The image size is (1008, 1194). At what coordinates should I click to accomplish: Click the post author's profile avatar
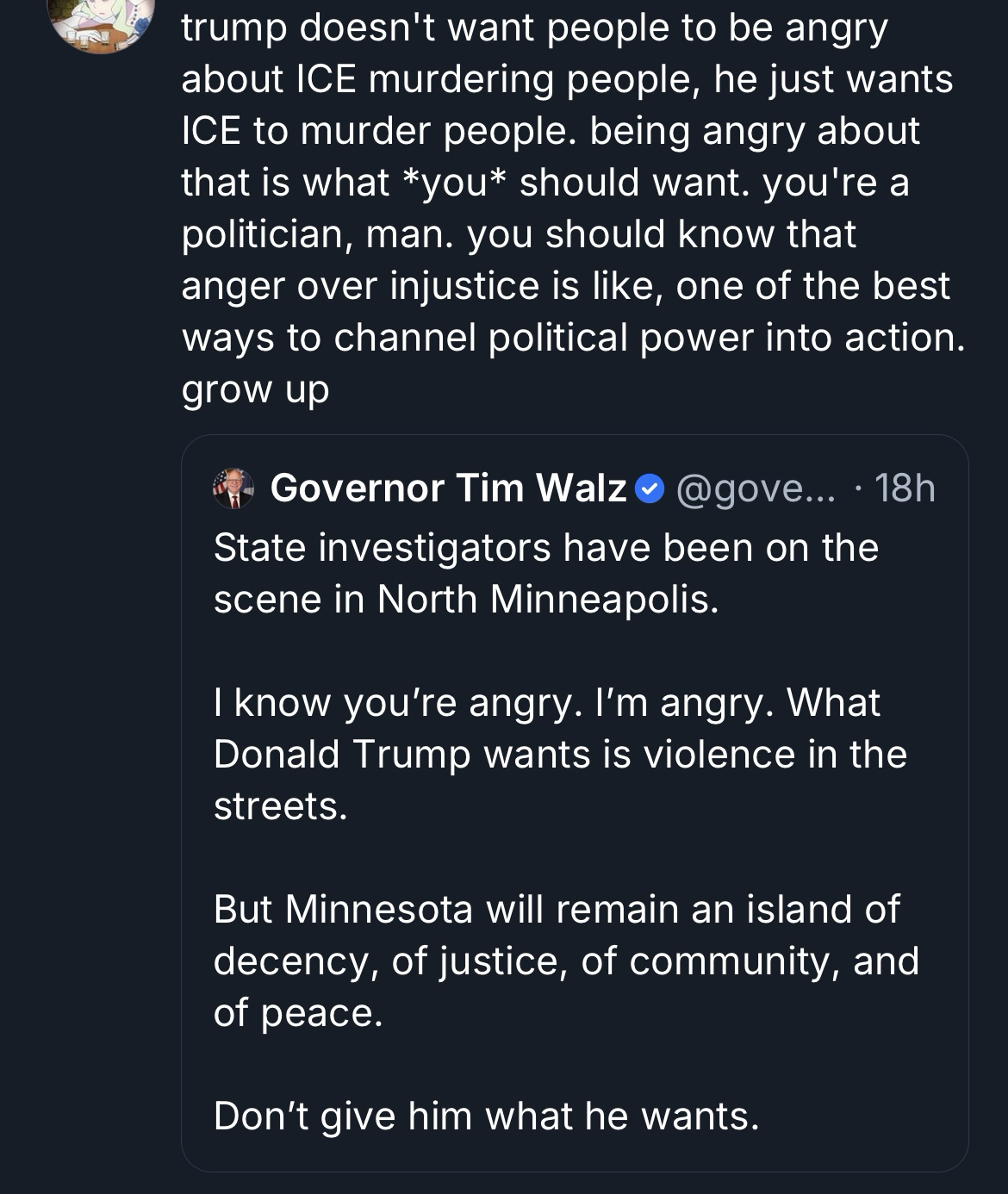tap(102, 19)
